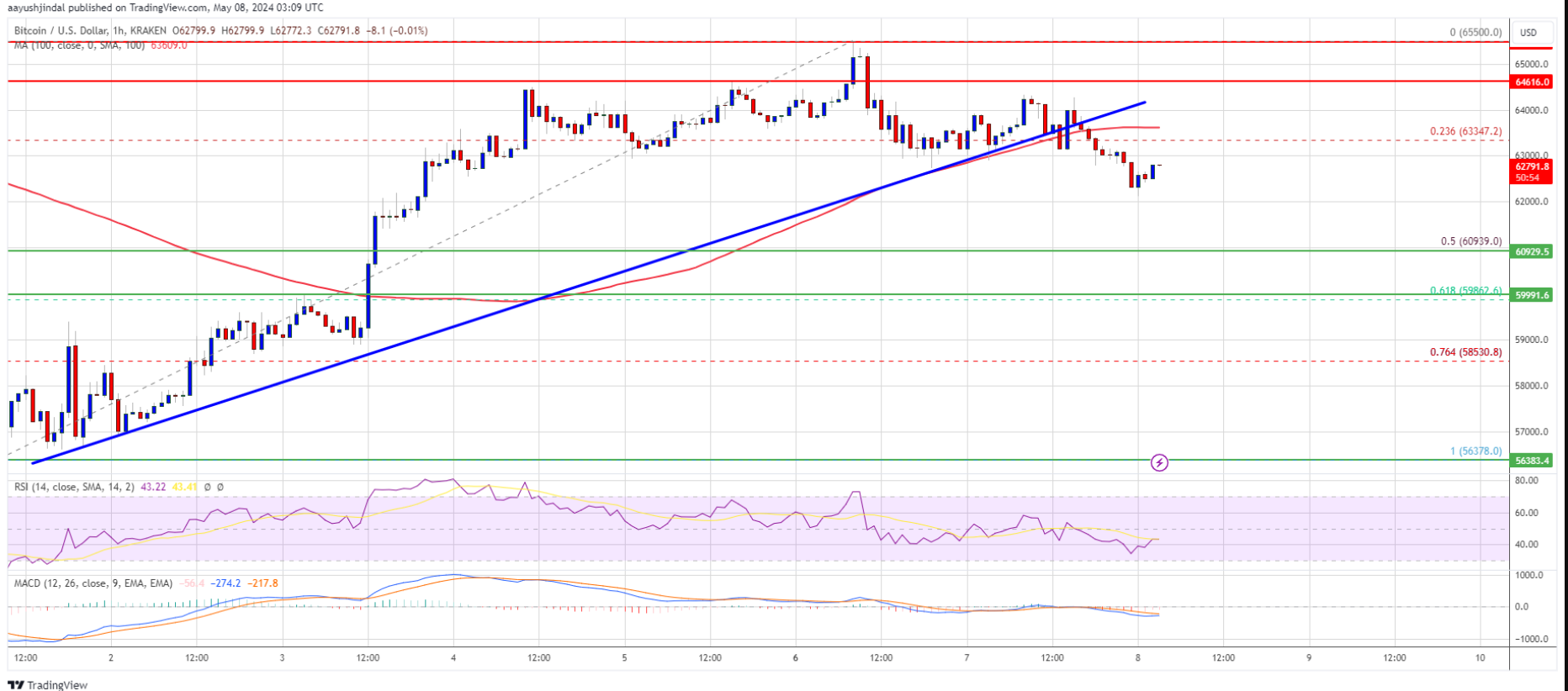Image resolution: width=1568 pixels, height=691 pixels.
Task: Select the MACD (12, 26, close, 9) legend
Action: [93, 583]
